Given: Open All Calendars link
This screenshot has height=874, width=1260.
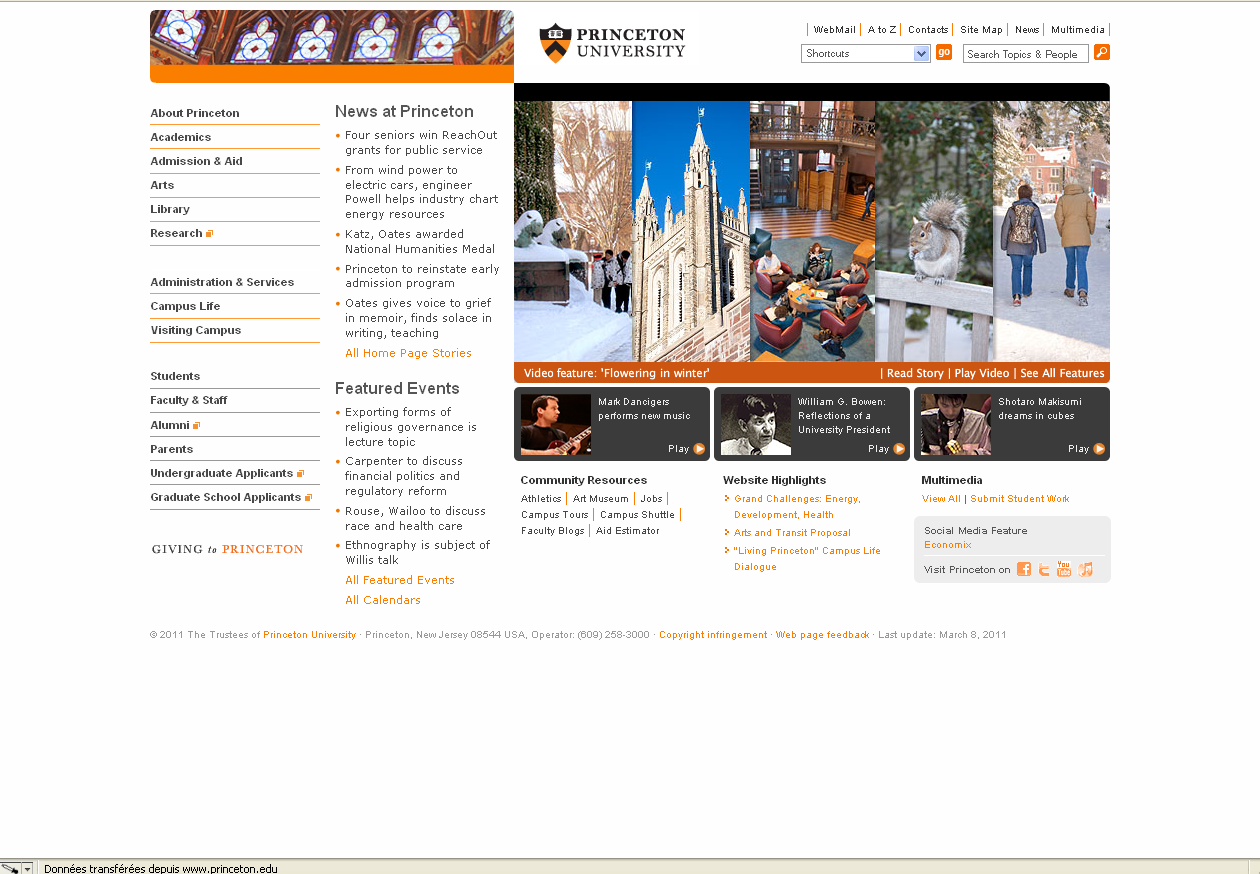Looking at the screenshot, I should 383,600.
